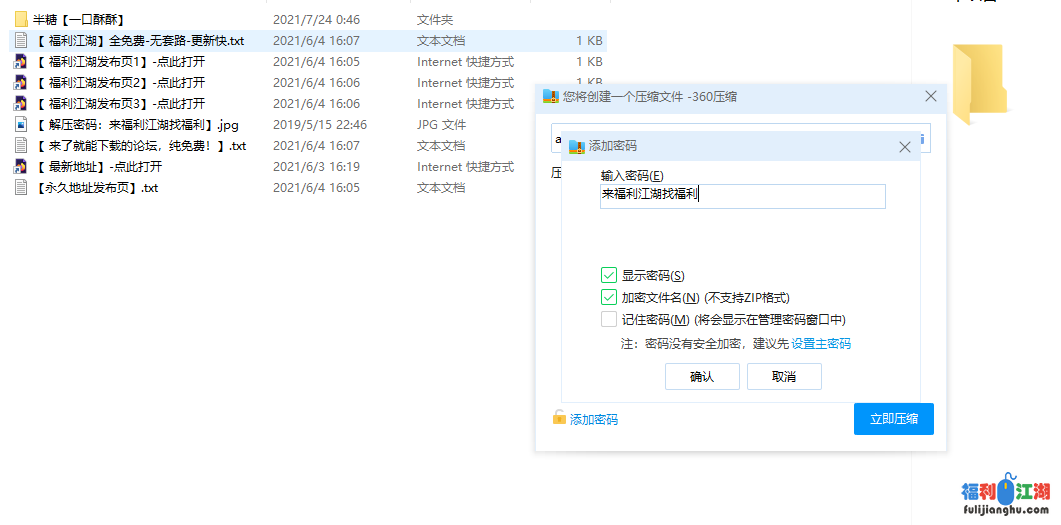This screenshot has height=525, width=1061.
Task: Click the 立即压缩 button
Action: 893,419
